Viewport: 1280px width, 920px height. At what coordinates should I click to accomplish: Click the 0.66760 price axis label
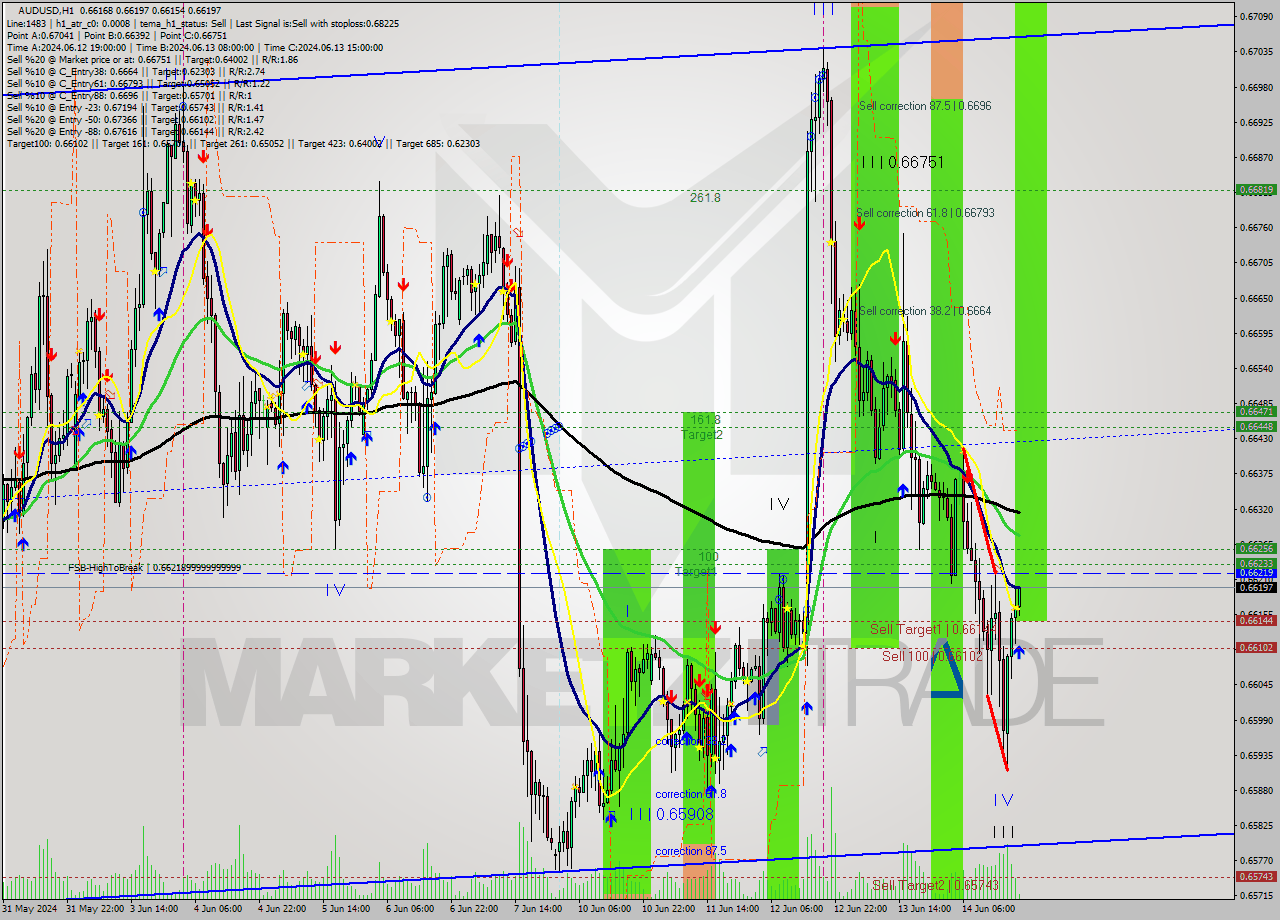tap(1257, 227)
